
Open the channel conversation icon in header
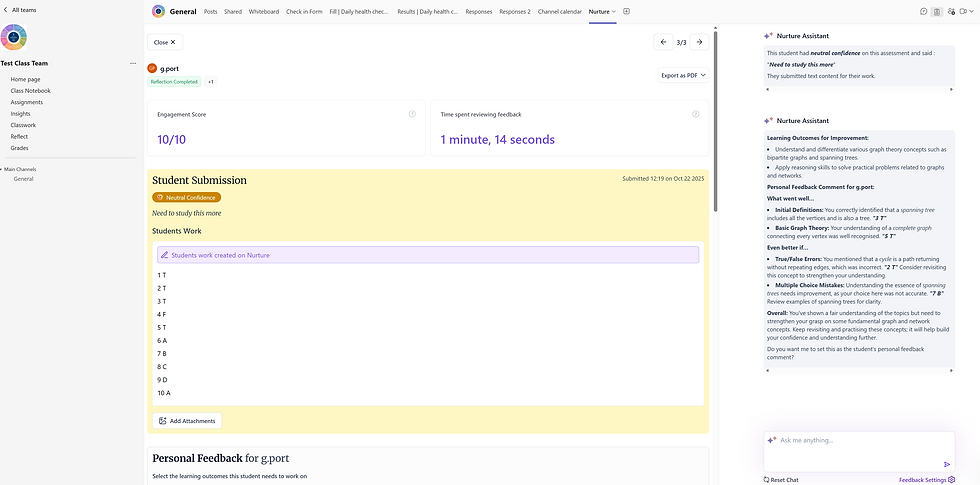point(924,11)
